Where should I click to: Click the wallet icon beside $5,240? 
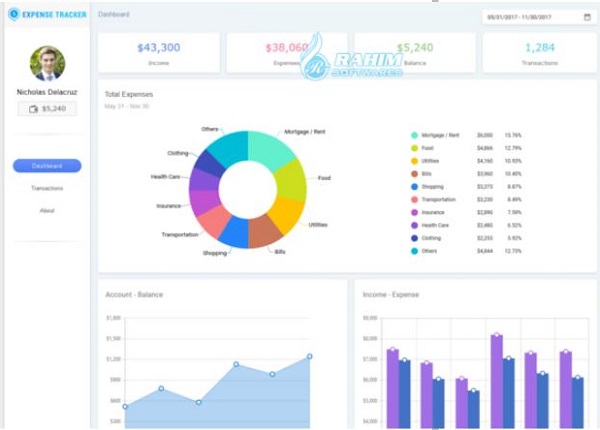click(33, 109)
